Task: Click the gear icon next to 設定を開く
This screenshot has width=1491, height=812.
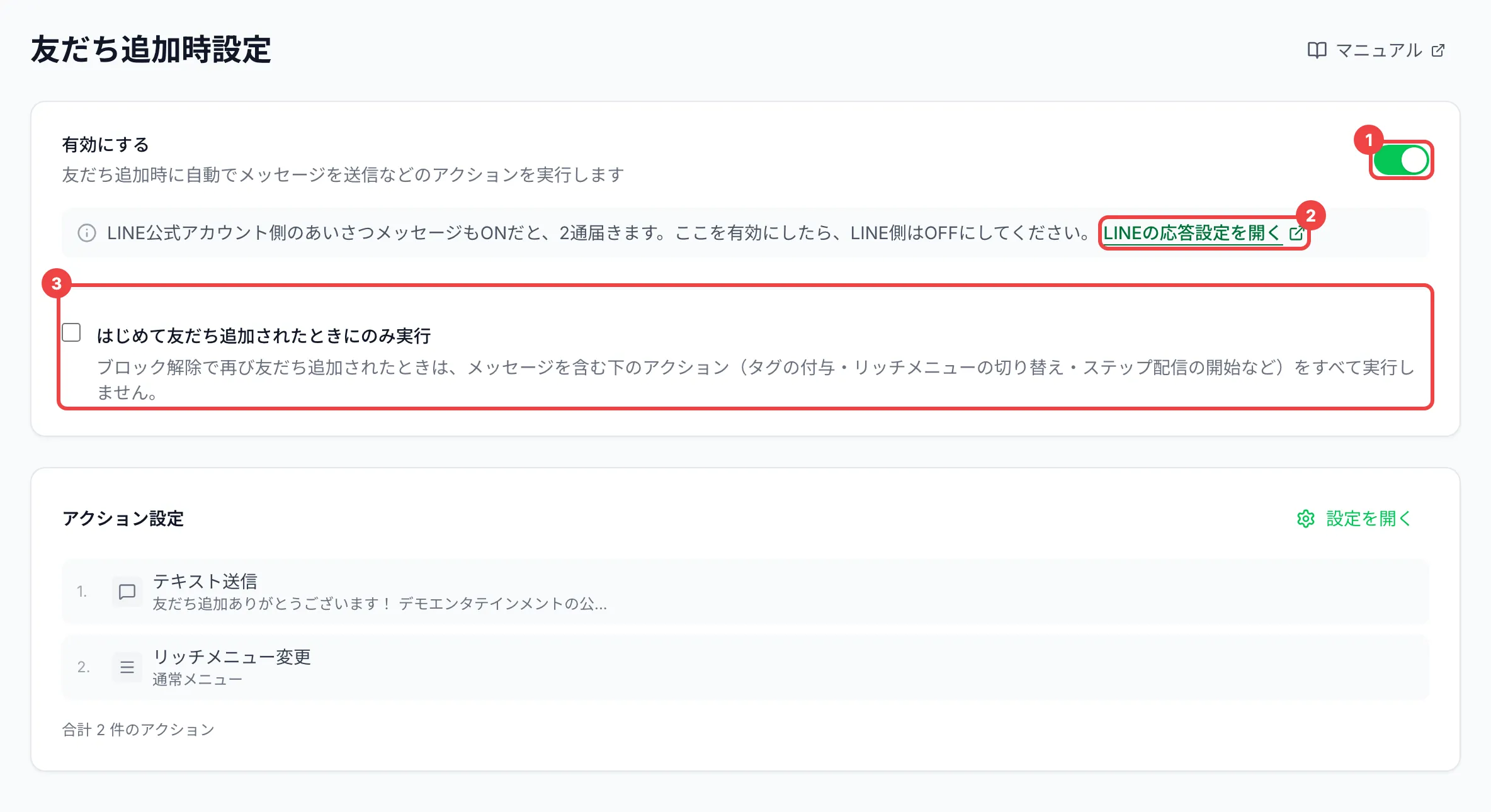Action: pos(1306,519)
